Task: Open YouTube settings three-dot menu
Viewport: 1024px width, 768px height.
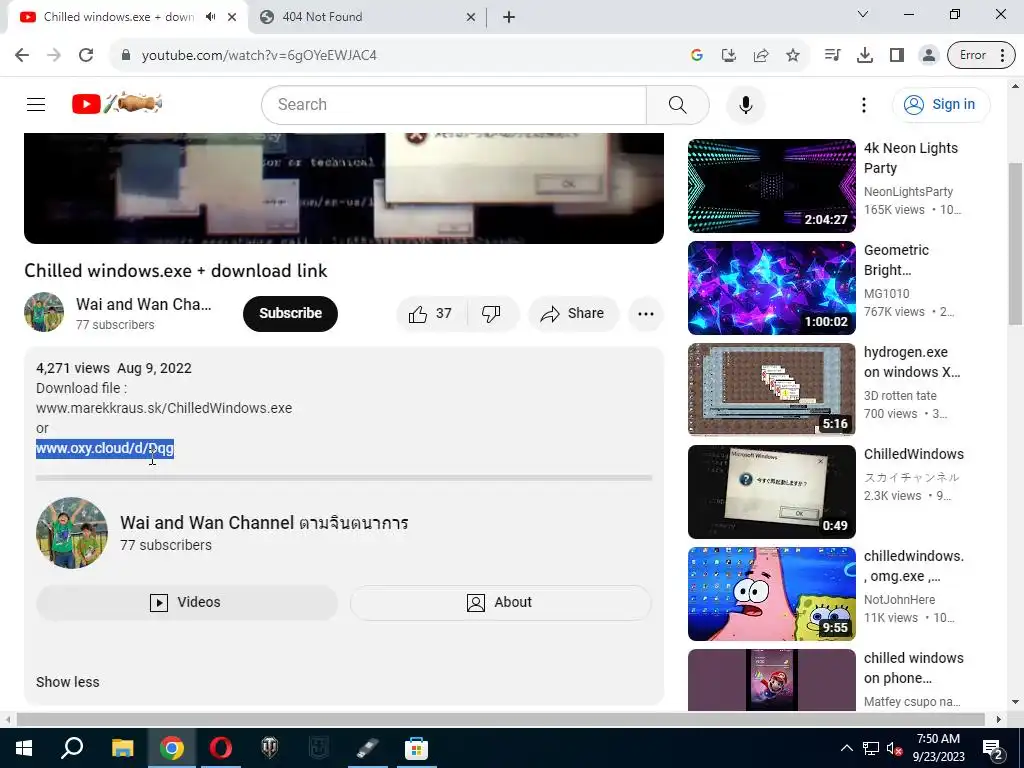Action: tap(863, 104)
